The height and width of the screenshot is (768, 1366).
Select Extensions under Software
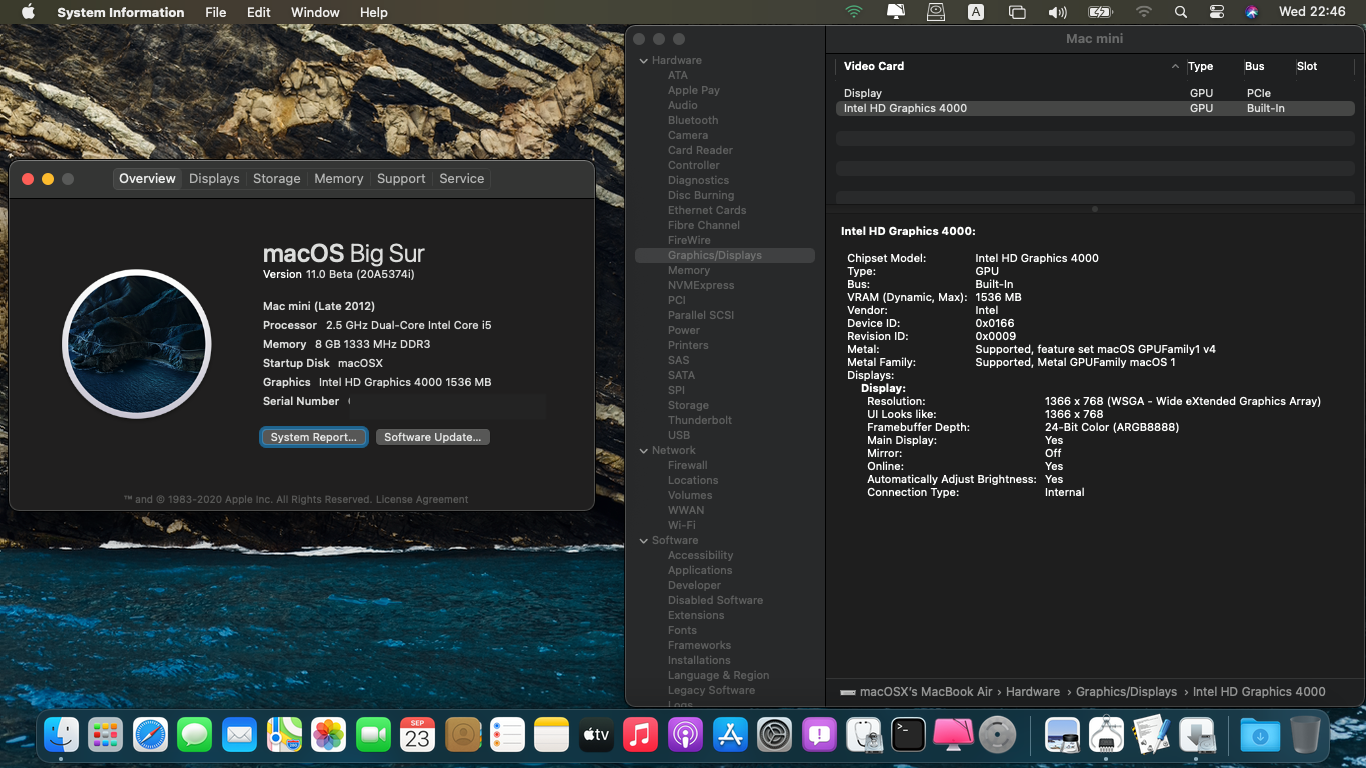coord(696,615)
